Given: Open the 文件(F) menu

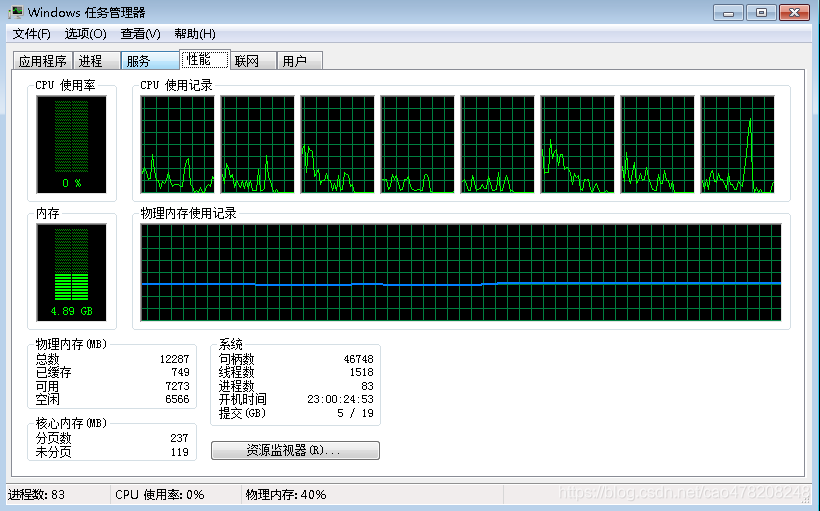Looking at the screenshot, I should 31,34.
